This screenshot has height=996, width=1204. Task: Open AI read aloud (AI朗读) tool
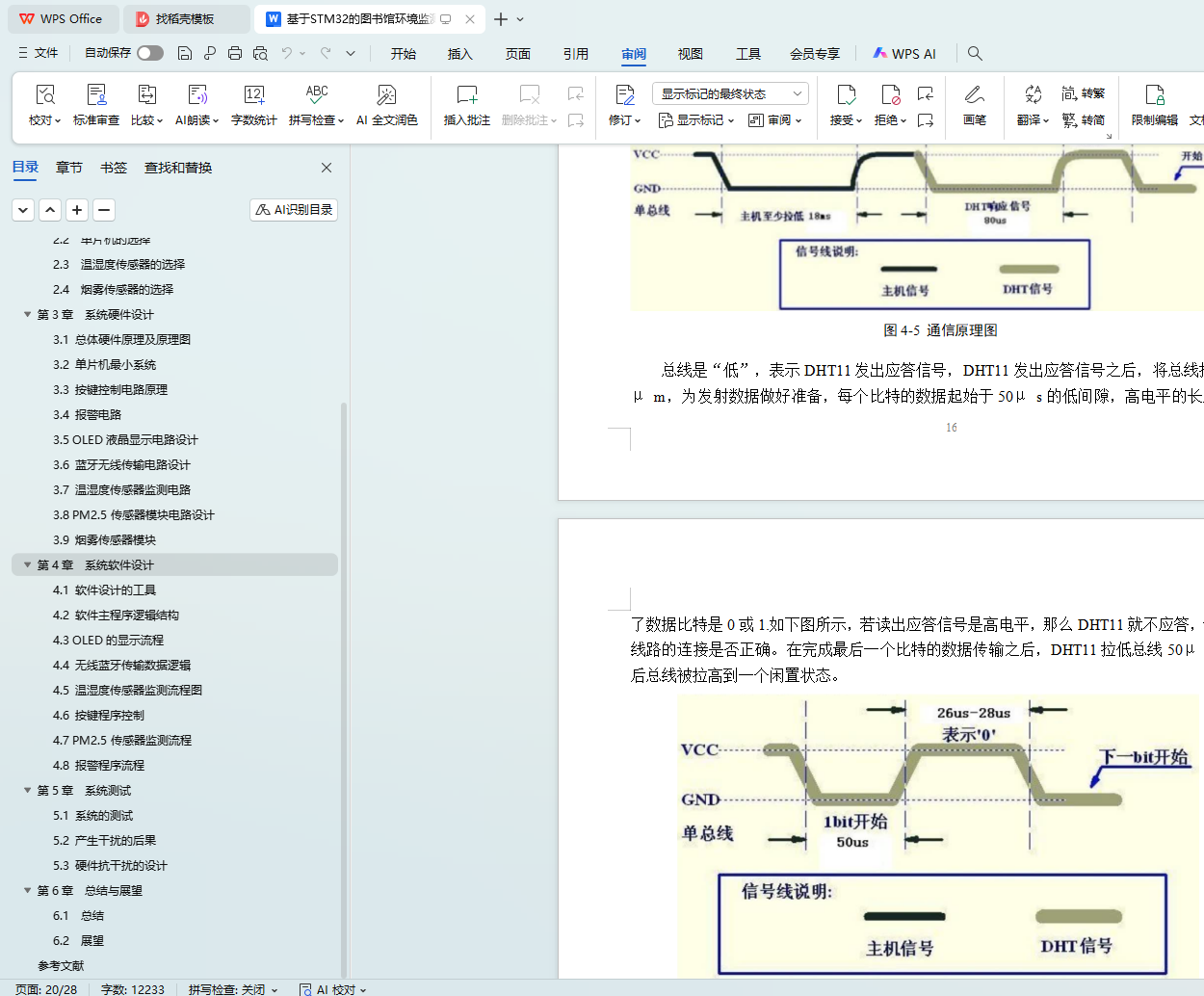(196, 95)
